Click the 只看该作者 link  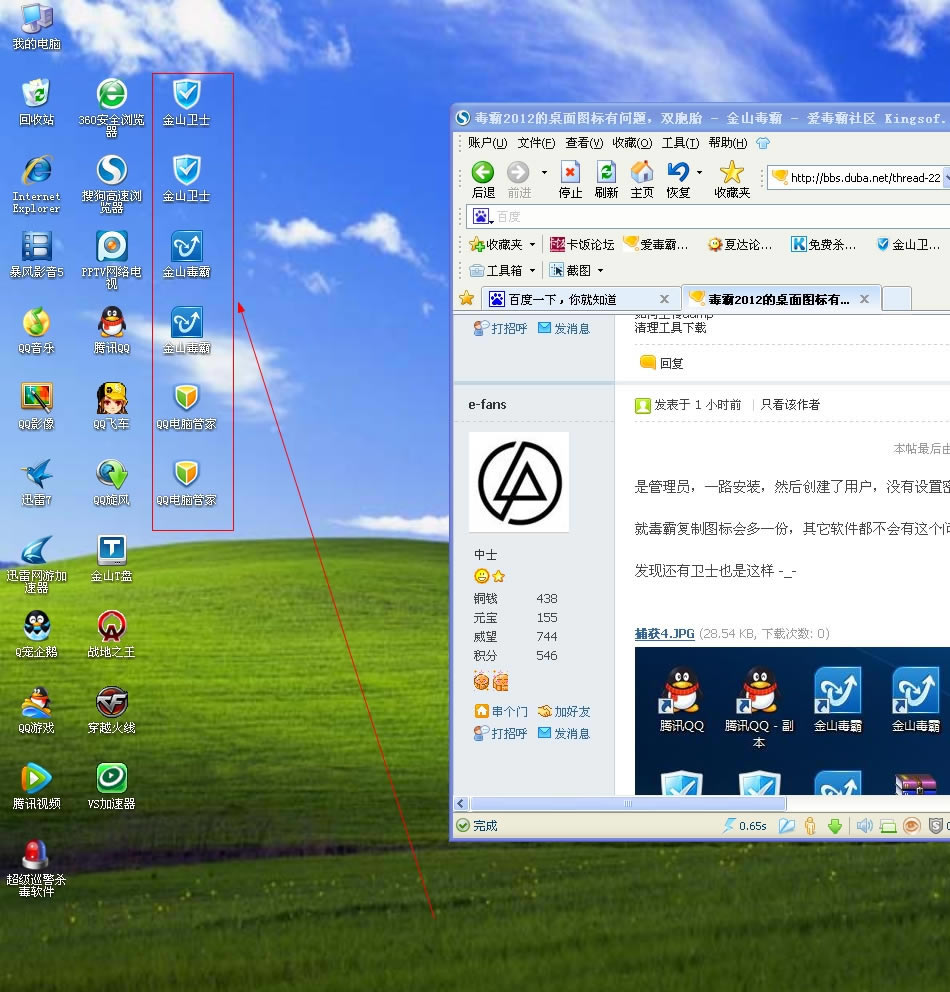click(x=790, y=405)
